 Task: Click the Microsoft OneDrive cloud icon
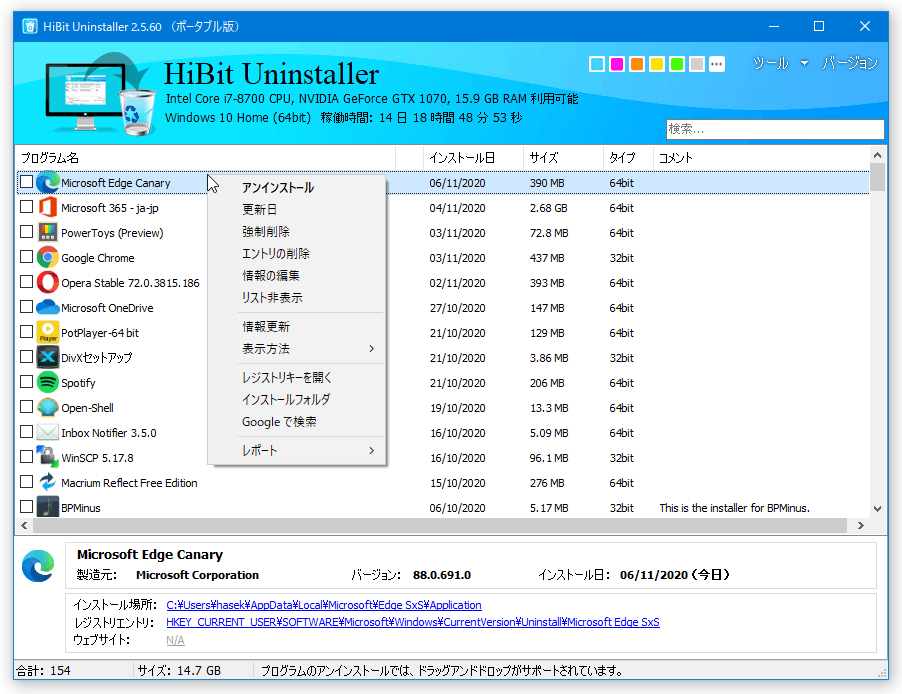click(48, 308)
